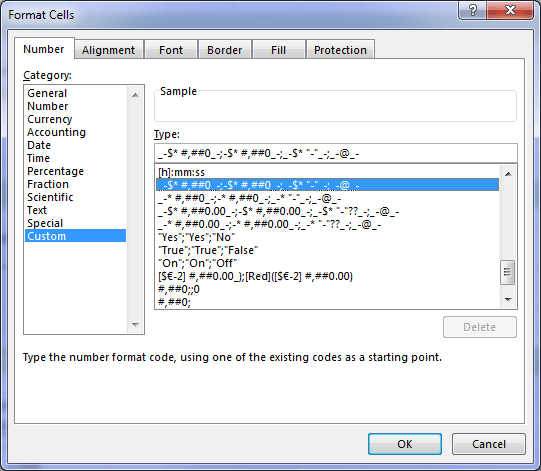Image resolution: width=541 pixels, height=471 pixels.
Task: Choose the "Yes";"Yes";"No" format
Action: tap(327, 237)
